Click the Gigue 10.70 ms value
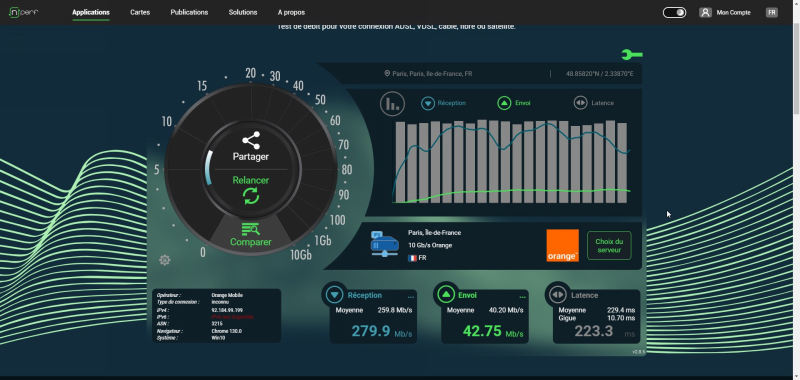Image resolution: width=800 pixels, height=380 pixels. point(621,318)
